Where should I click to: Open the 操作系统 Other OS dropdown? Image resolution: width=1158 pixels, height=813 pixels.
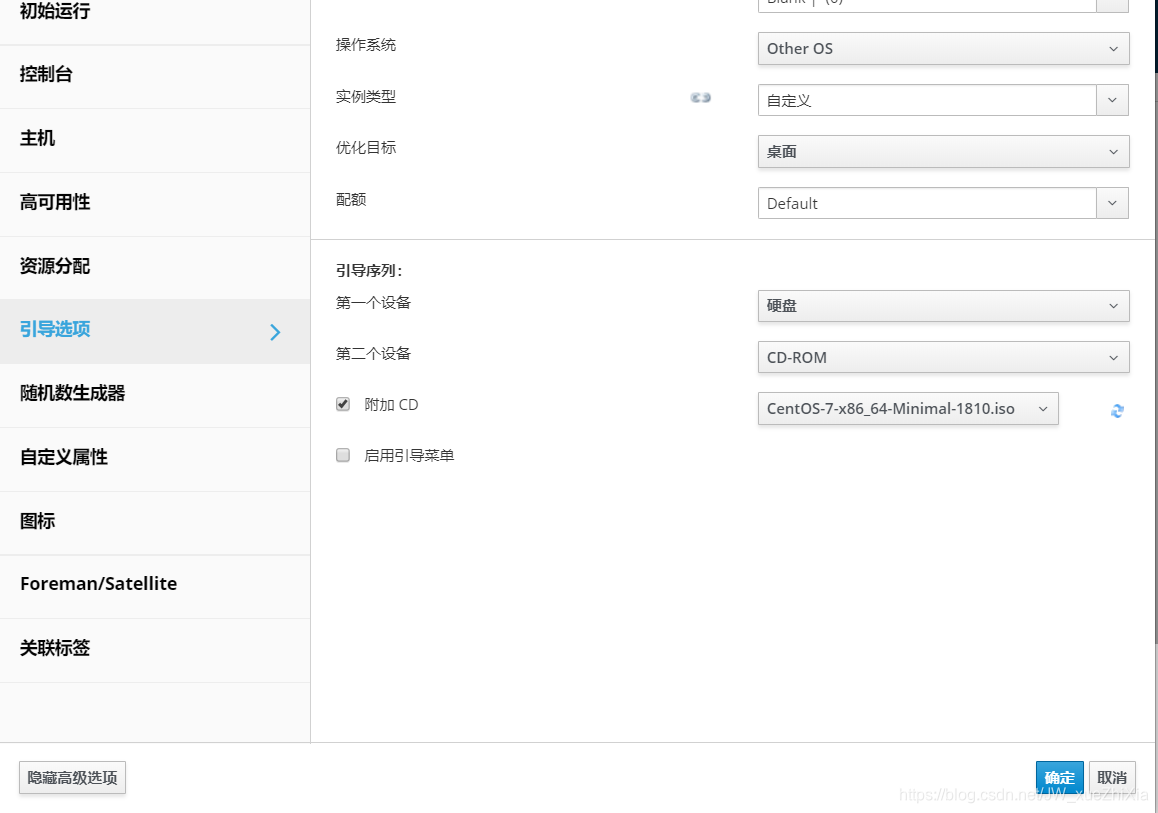tap(943, 49)
